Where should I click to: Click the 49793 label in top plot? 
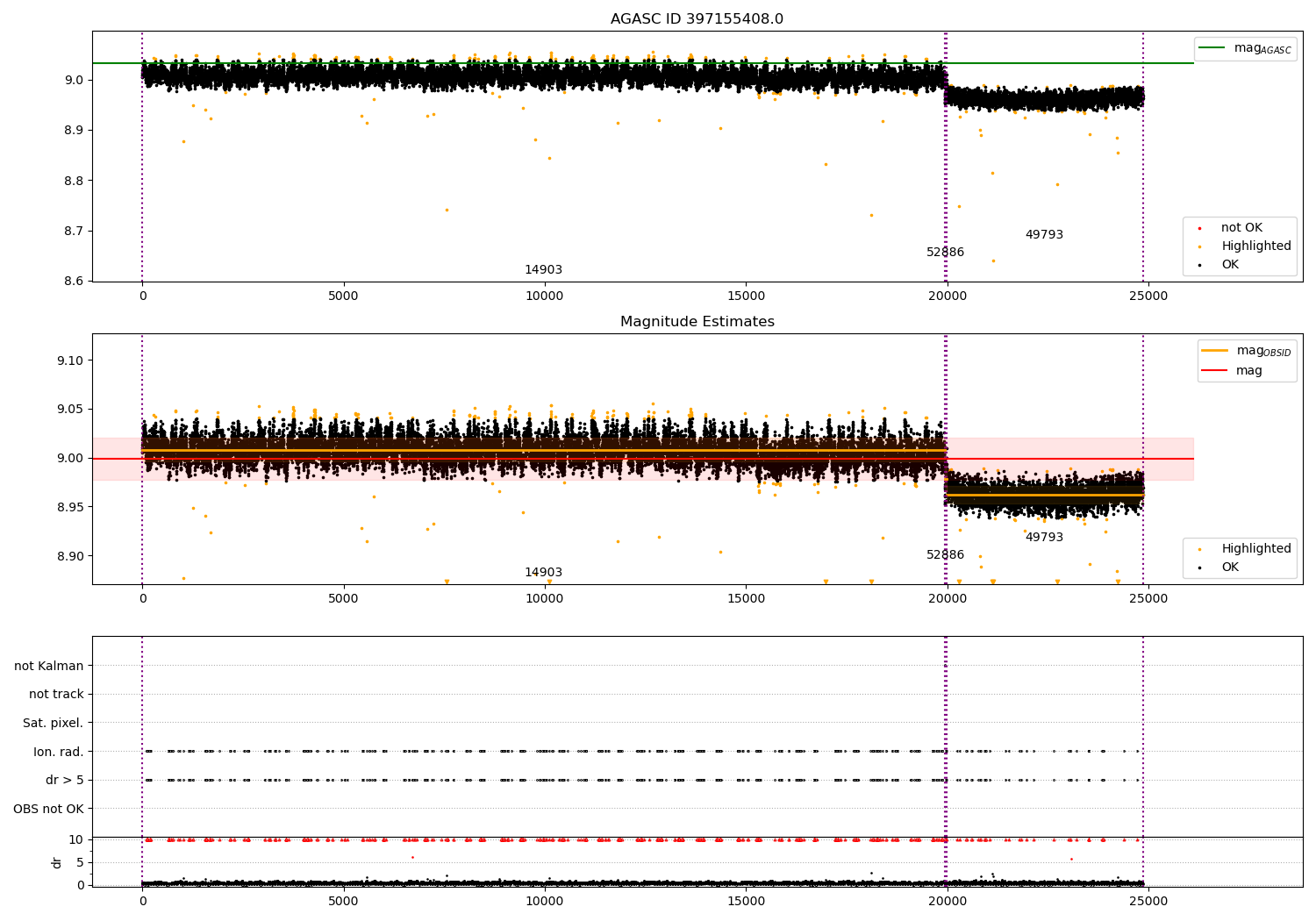pos(1044,235)
